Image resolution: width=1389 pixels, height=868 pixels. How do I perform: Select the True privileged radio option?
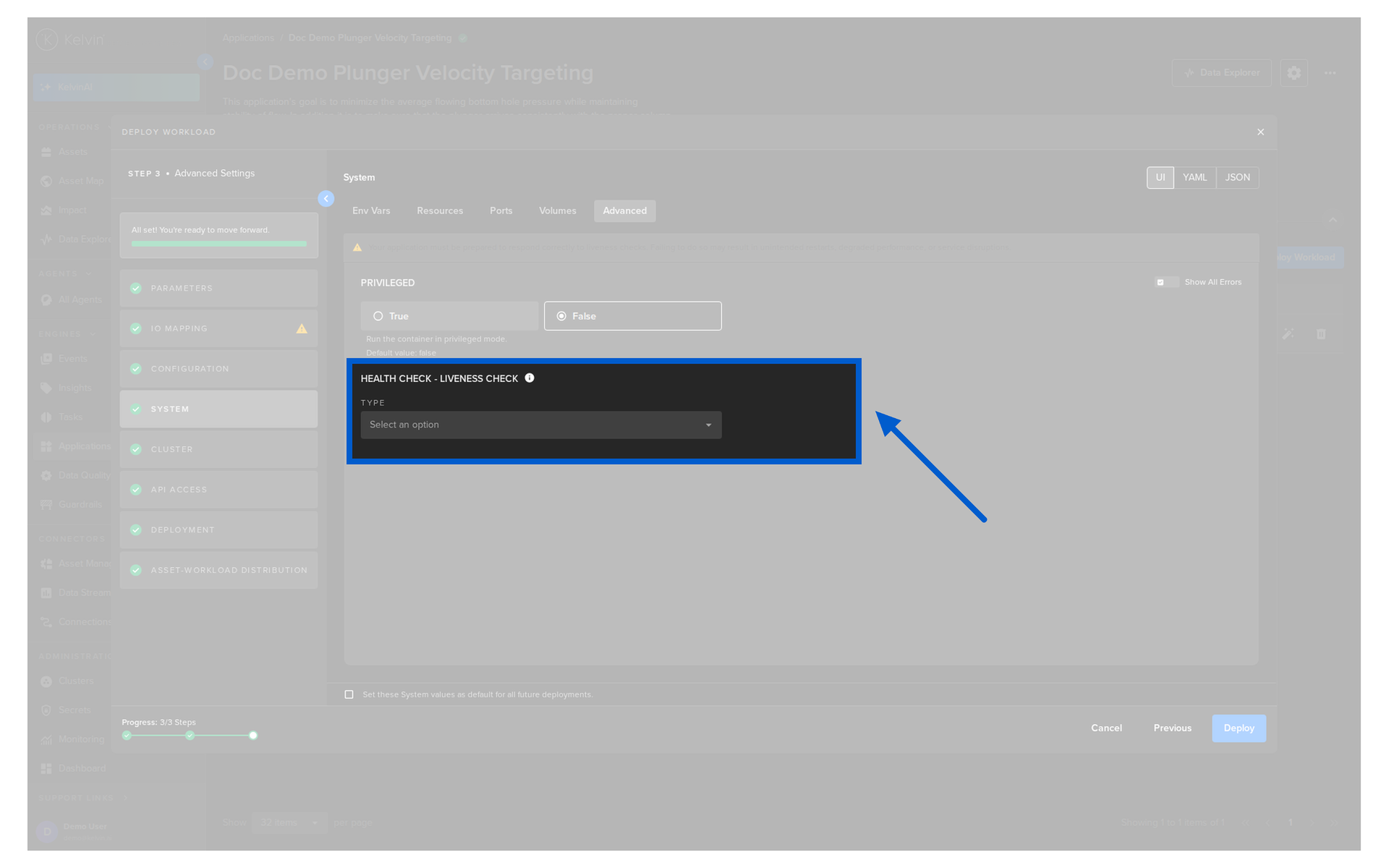click(449, 316)
